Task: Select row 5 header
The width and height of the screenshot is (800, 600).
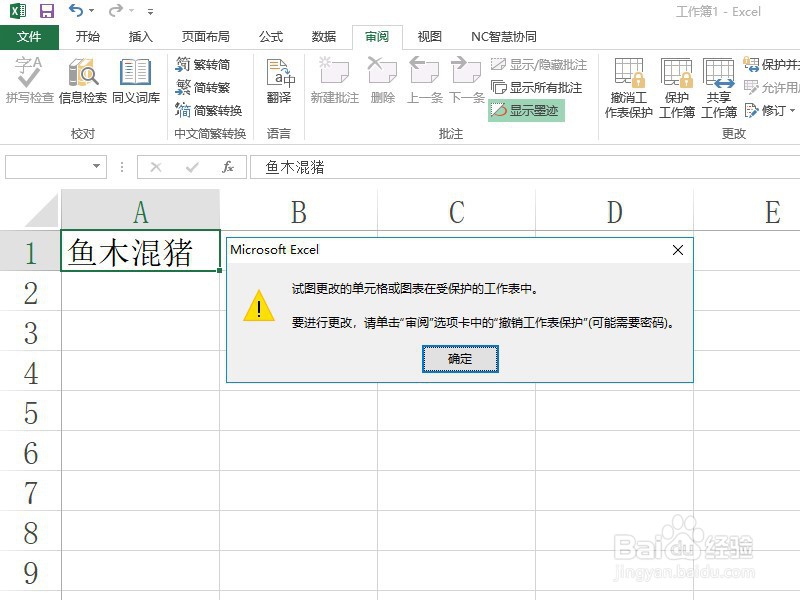Action: tap(31, 411)
